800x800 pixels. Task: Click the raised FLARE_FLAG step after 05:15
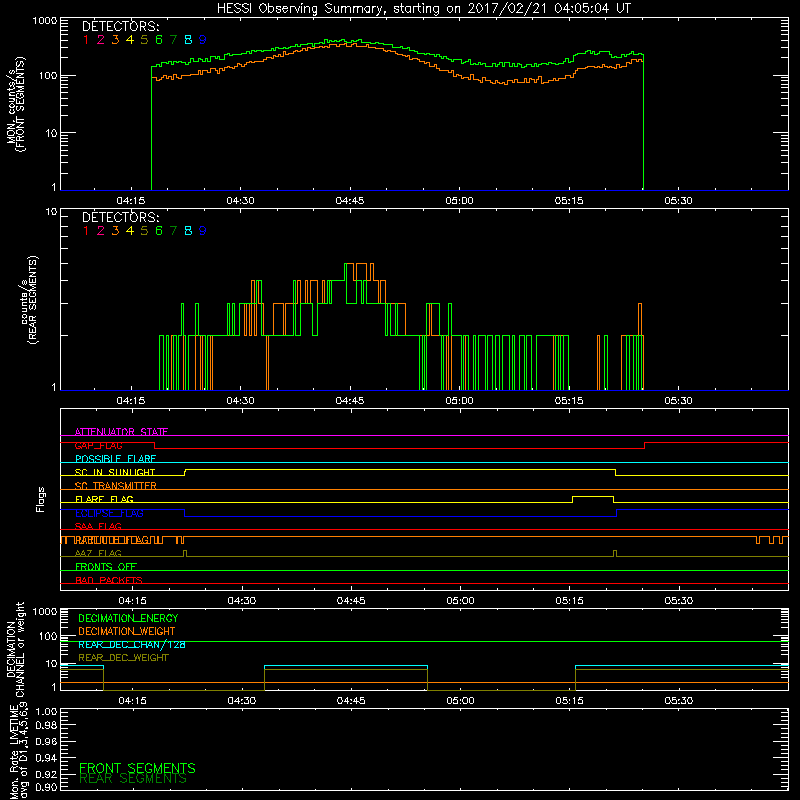click(x=593, y=497)
